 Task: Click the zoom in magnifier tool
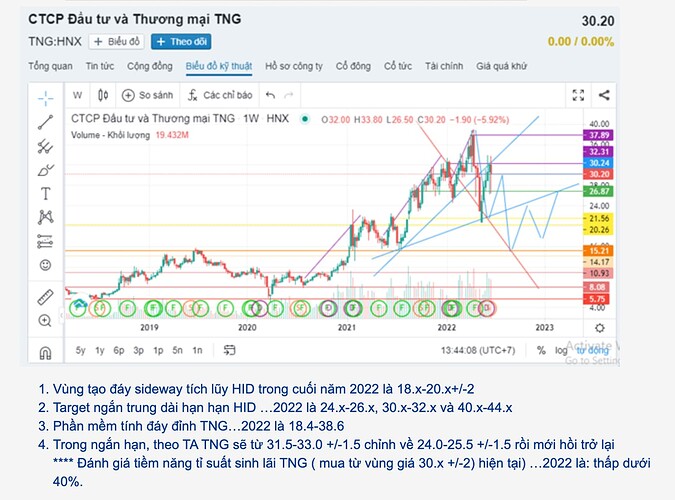click(45, 321)
